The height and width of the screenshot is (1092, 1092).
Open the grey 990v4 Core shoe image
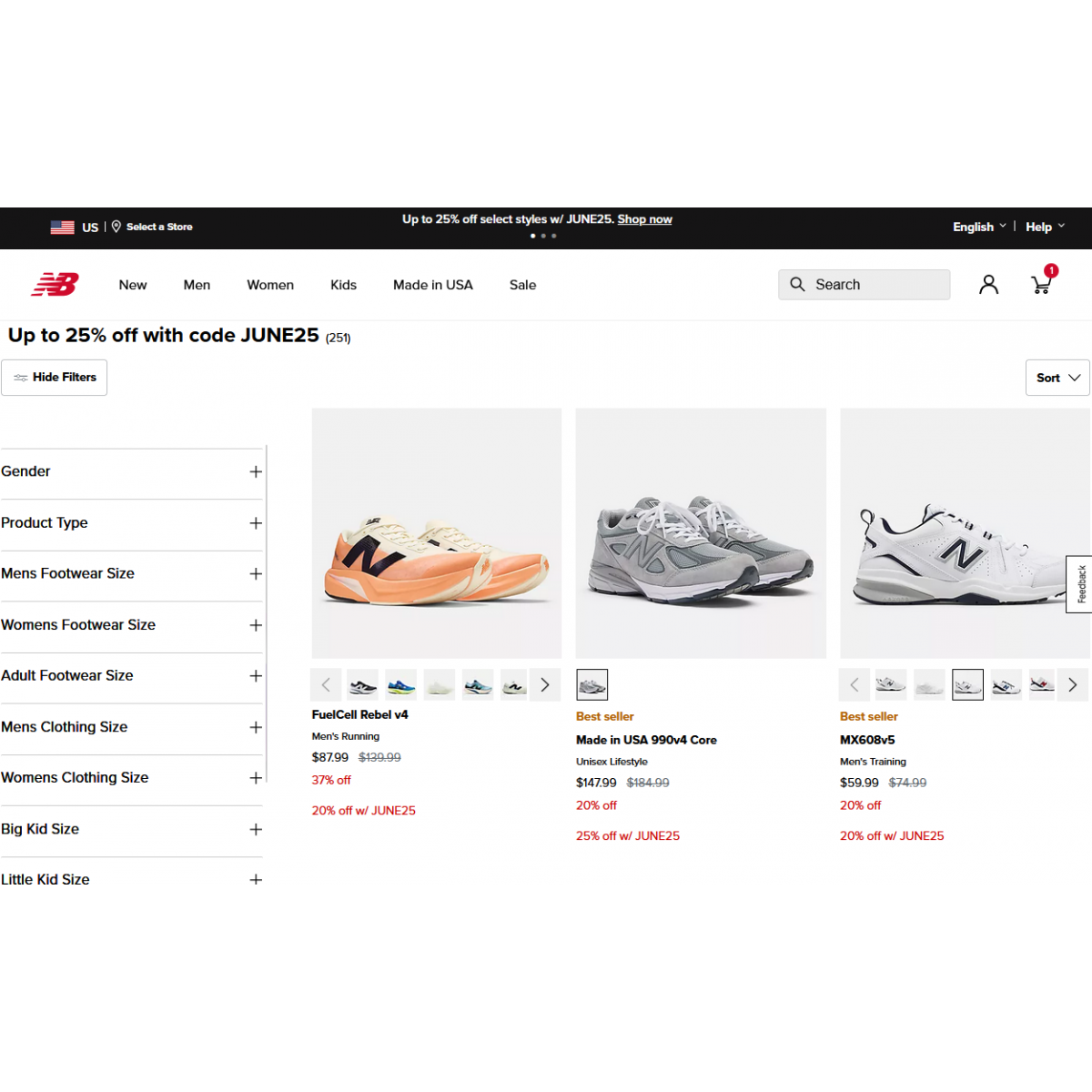[x=701, y=533]
